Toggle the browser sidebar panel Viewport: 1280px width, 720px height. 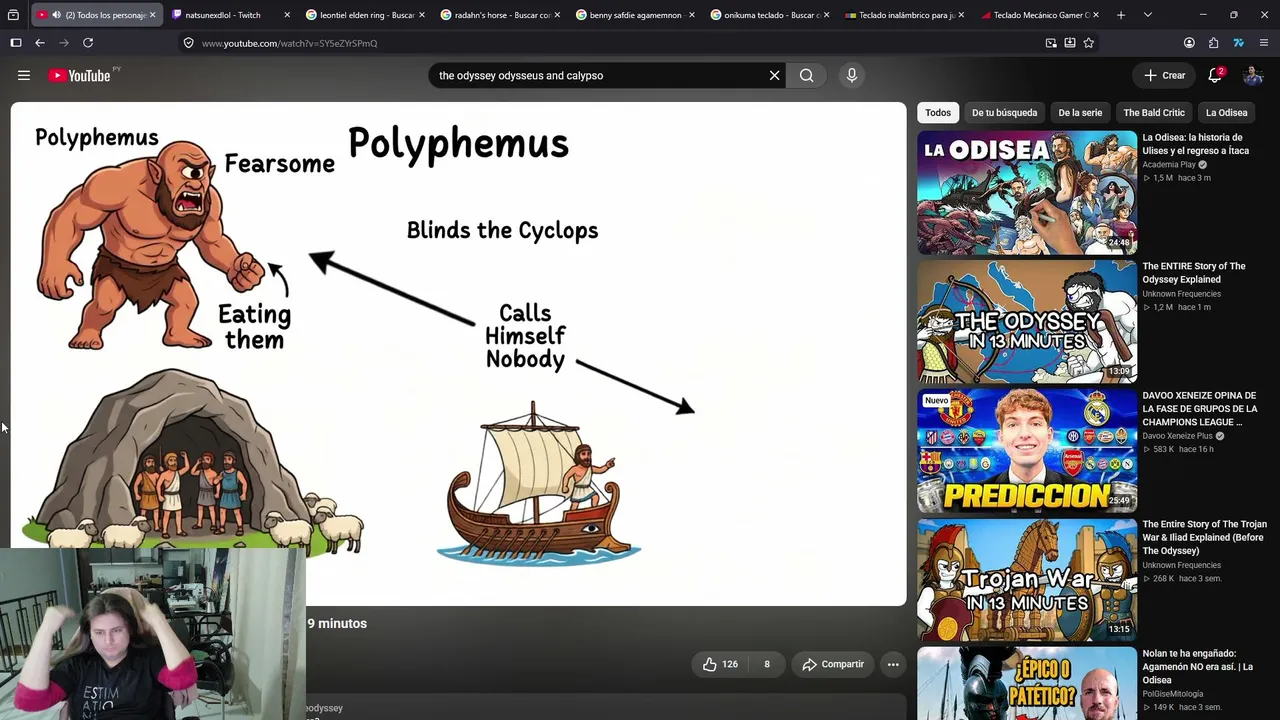coord(16,43)
